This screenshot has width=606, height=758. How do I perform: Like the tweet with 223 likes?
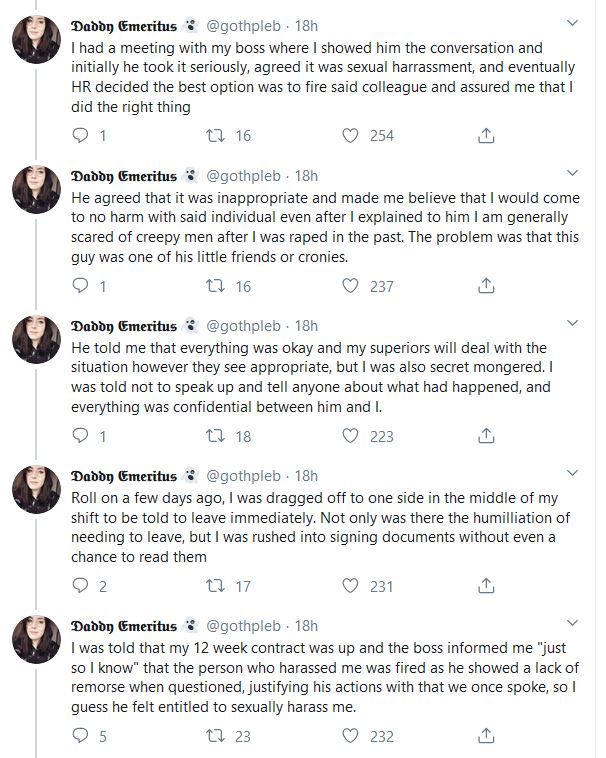351,436
